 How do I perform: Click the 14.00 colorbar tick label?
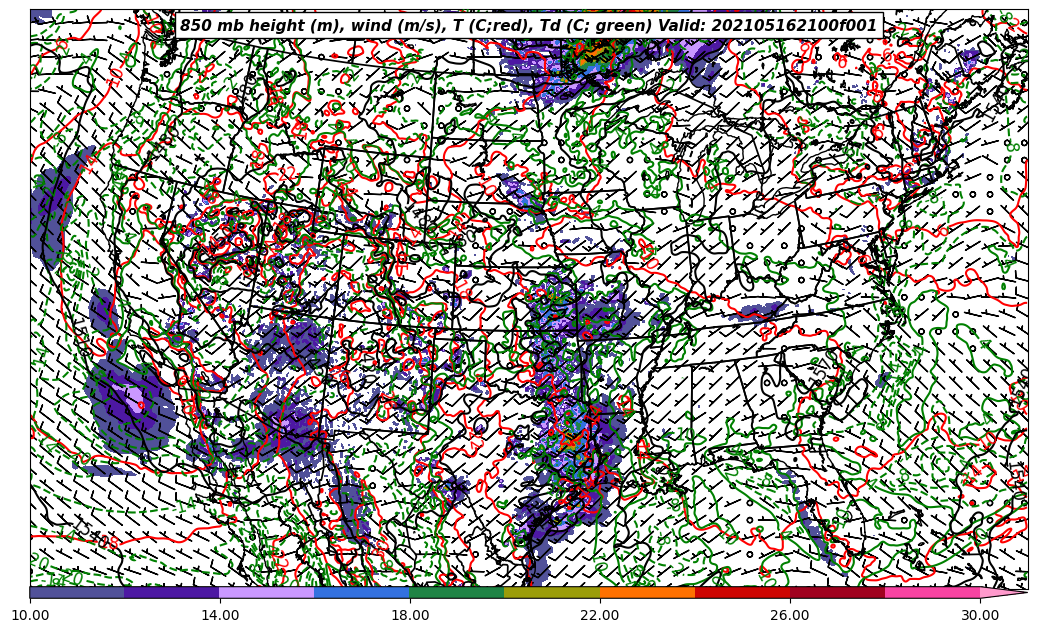click(220, 615)
